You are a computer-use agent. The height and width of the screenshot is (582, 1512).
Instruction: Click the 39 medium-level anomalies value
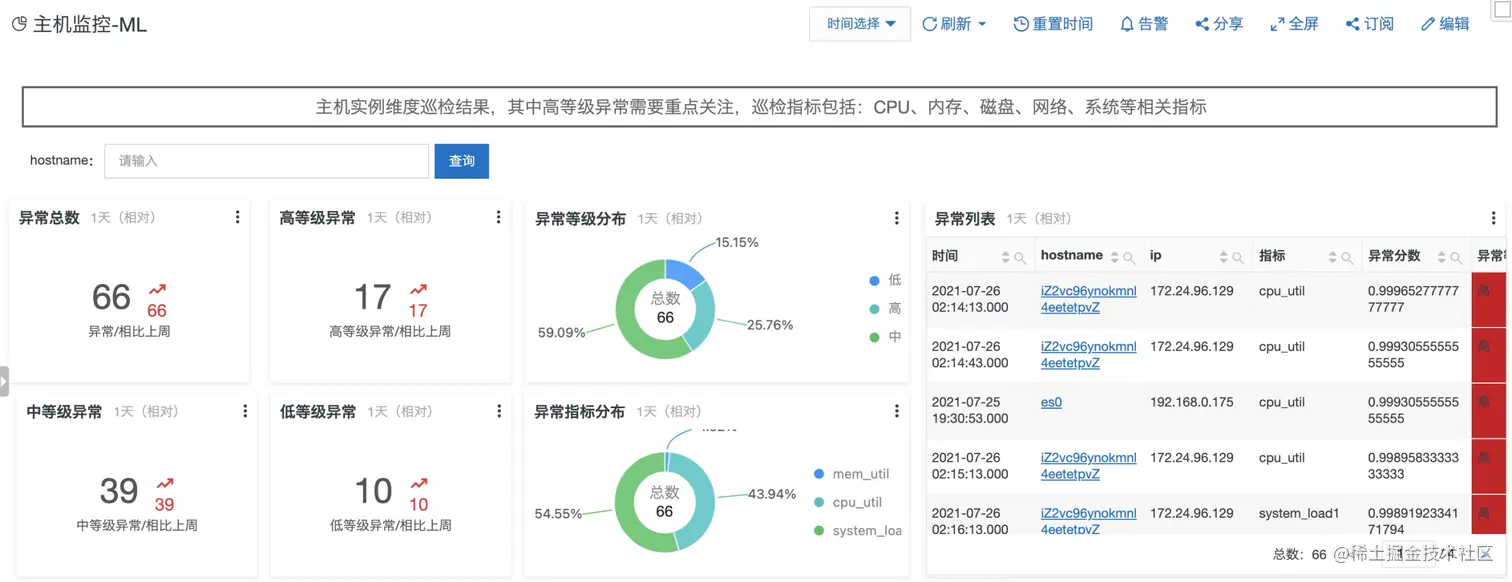pos(119,491)
